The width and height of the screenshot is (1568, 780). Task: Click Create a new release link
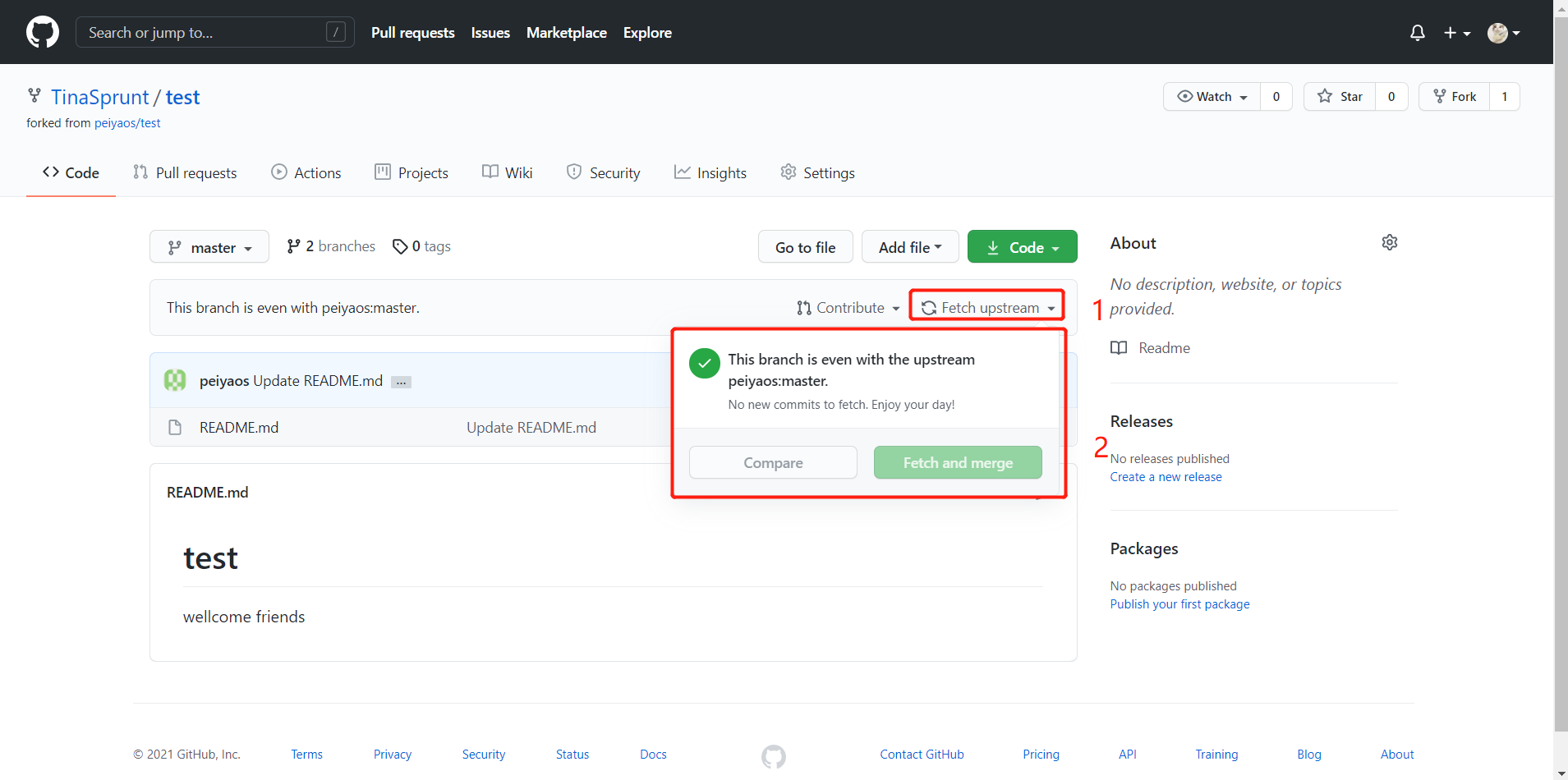coord(1166,477)
